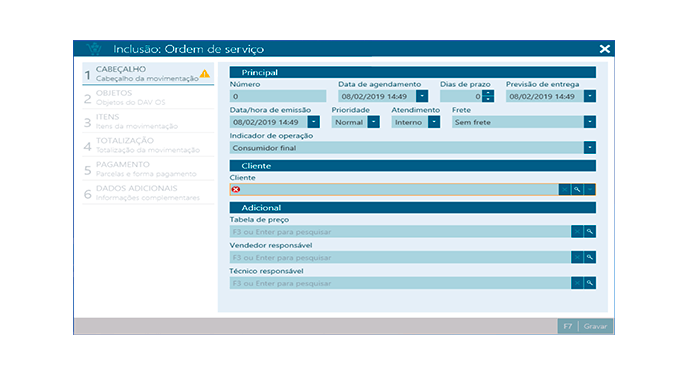Go to the Pagamento step
This screenshot has height=375, width=689.
coord(148,169)
